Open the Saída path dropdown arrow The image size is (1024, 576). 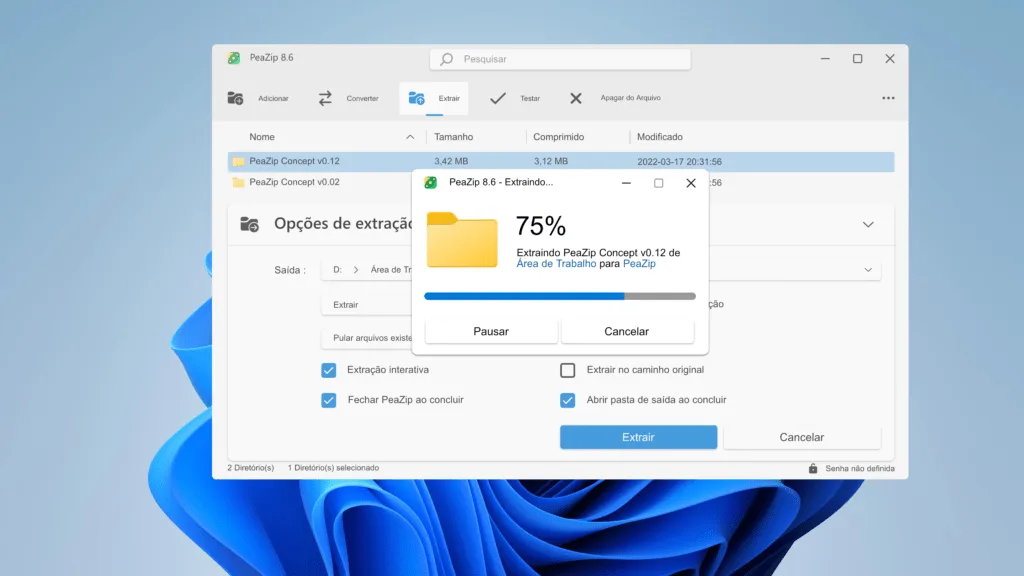(x=868, y=270)
